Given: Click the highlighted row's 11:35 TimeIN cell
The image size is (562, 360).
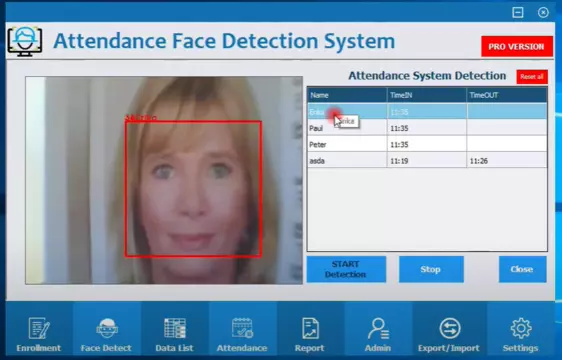Looking at the screenshot, I should click(427, 112).
